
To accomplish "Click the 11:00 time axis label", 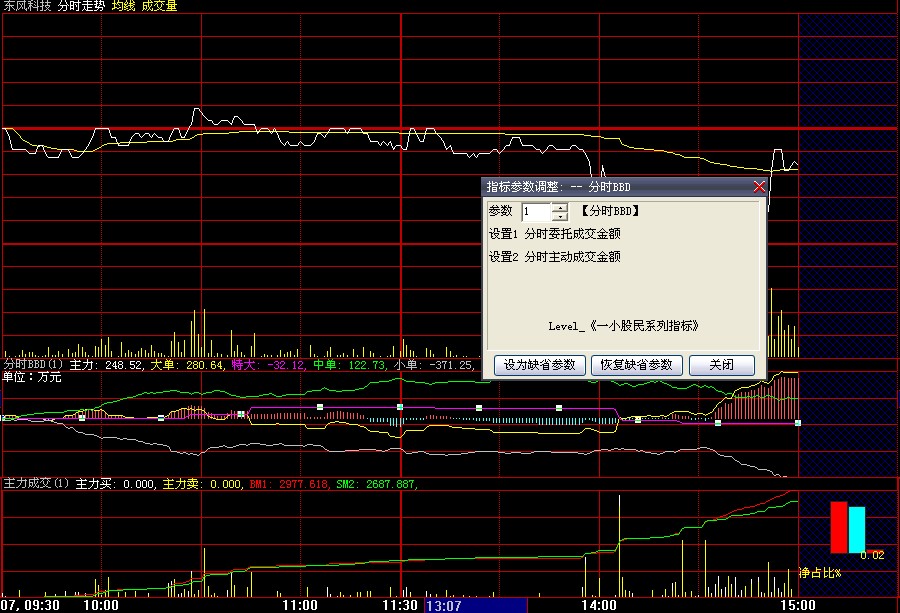I will point(300,606).
